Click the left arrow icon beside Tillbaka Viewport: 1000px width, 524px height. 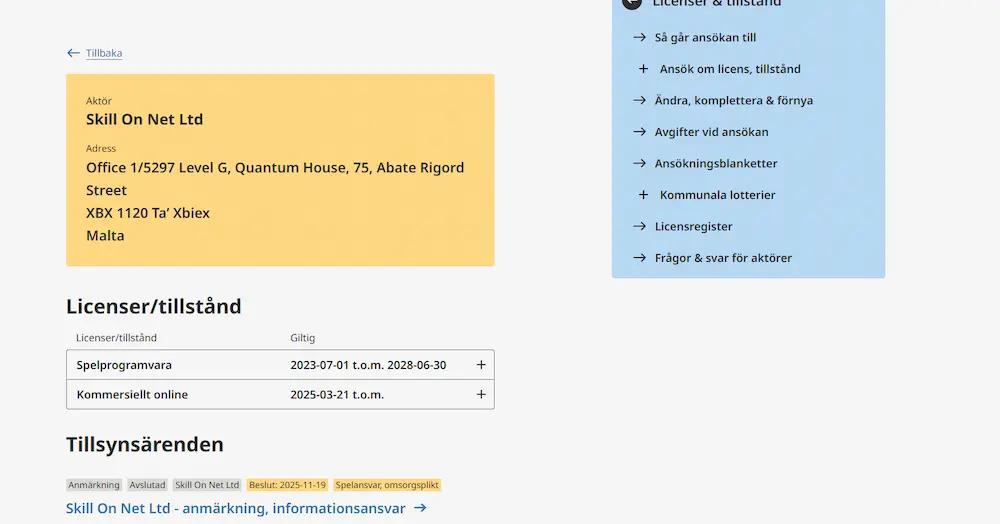coord(73,53)
